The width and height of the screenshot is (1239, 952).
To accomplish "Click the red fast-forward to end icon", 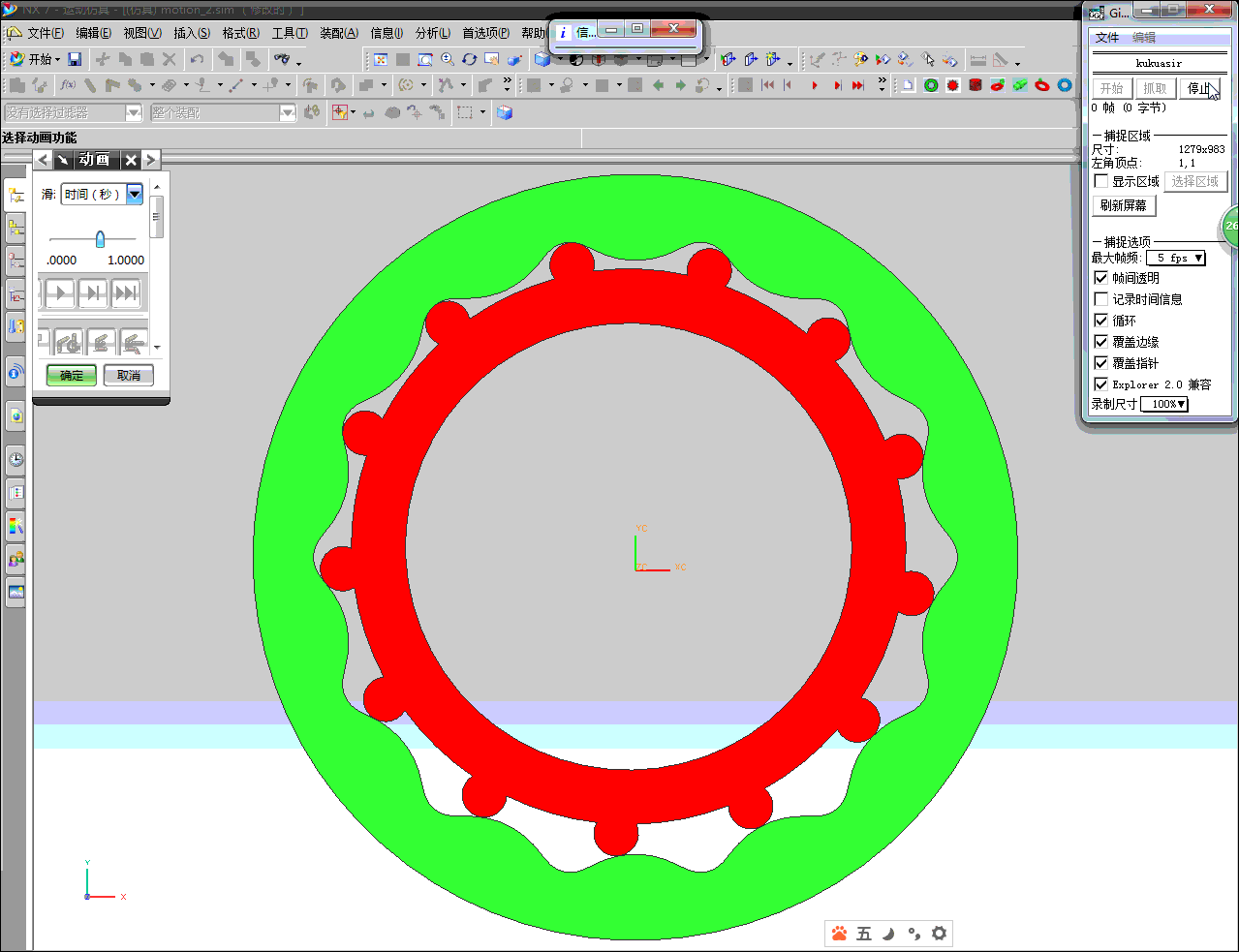I will coord(858,85).
